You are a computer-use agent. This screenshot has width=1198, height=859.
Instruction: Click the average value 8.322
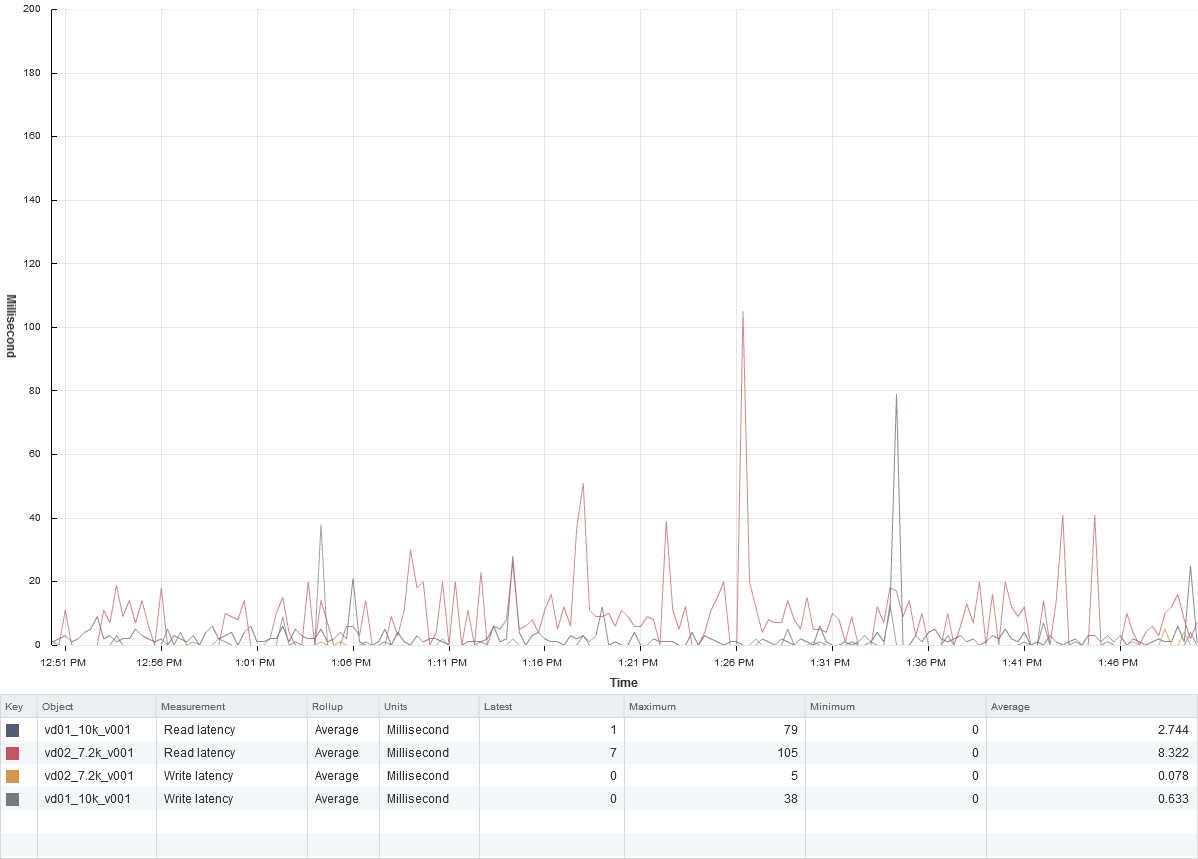[1173, 753]
